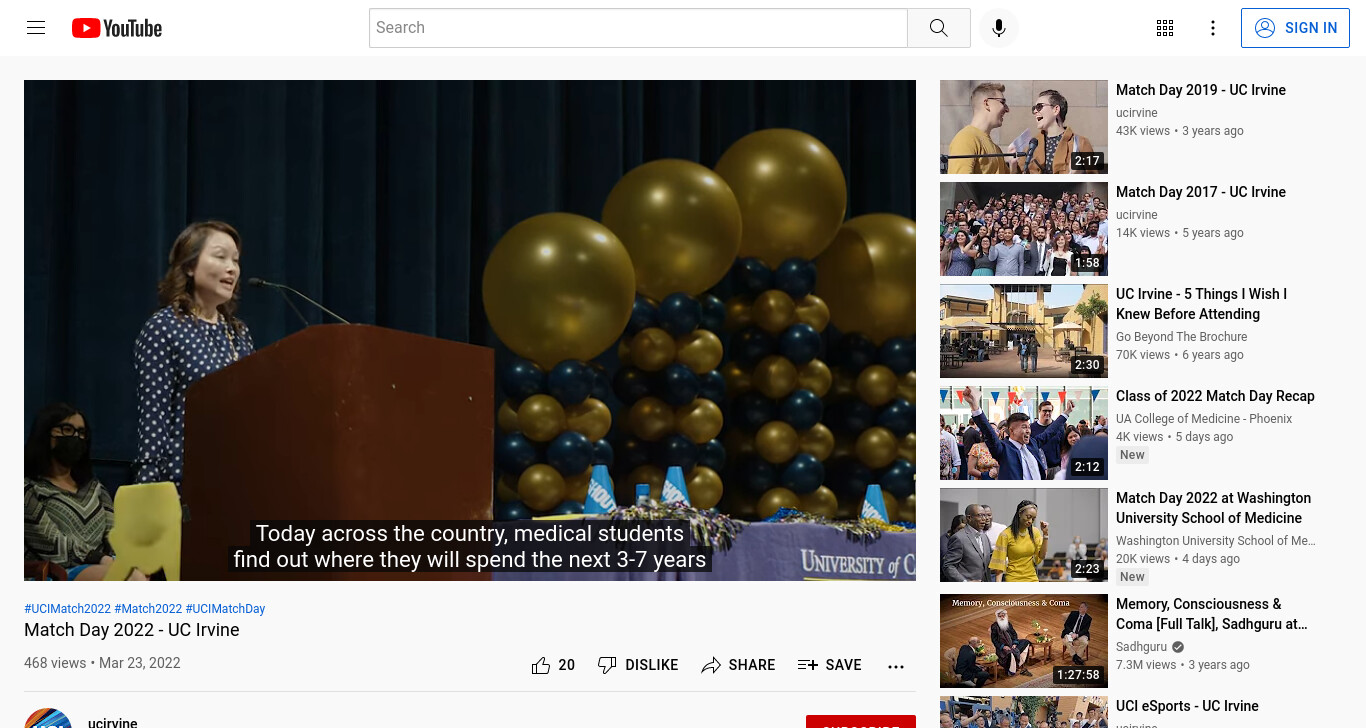This screenshot has height=728, width=1366.
Task: Click the video player to pause
Action: [470, 330]
